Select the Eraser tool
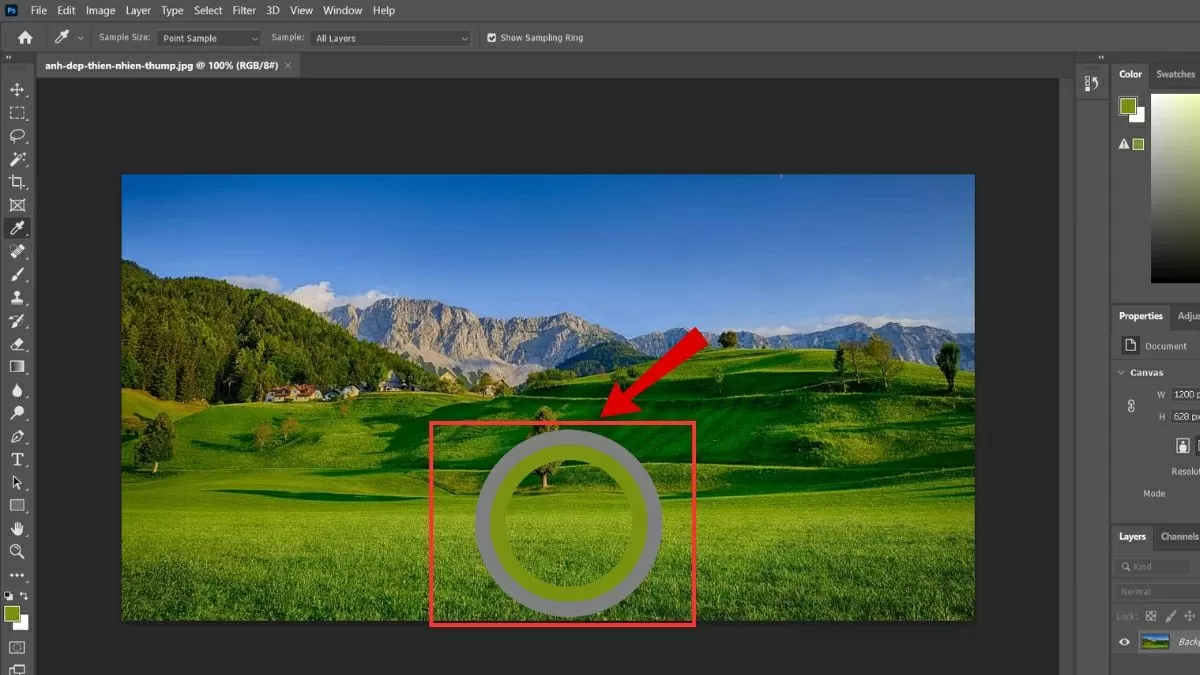1200x675 pixels. click(x=17, y=344)
